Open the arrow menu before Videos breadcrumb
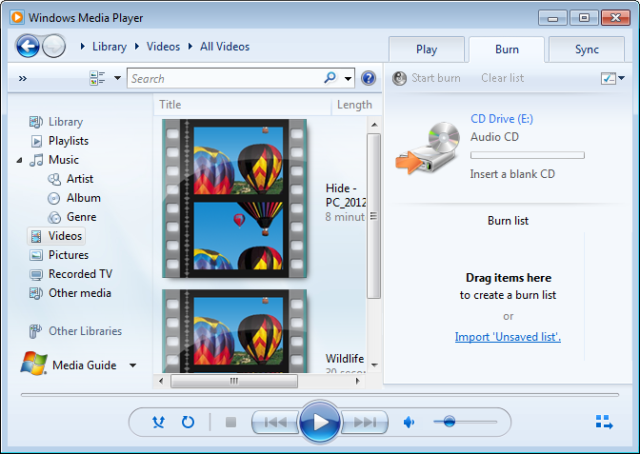This screenshot has height=454, width=640. 137,47
